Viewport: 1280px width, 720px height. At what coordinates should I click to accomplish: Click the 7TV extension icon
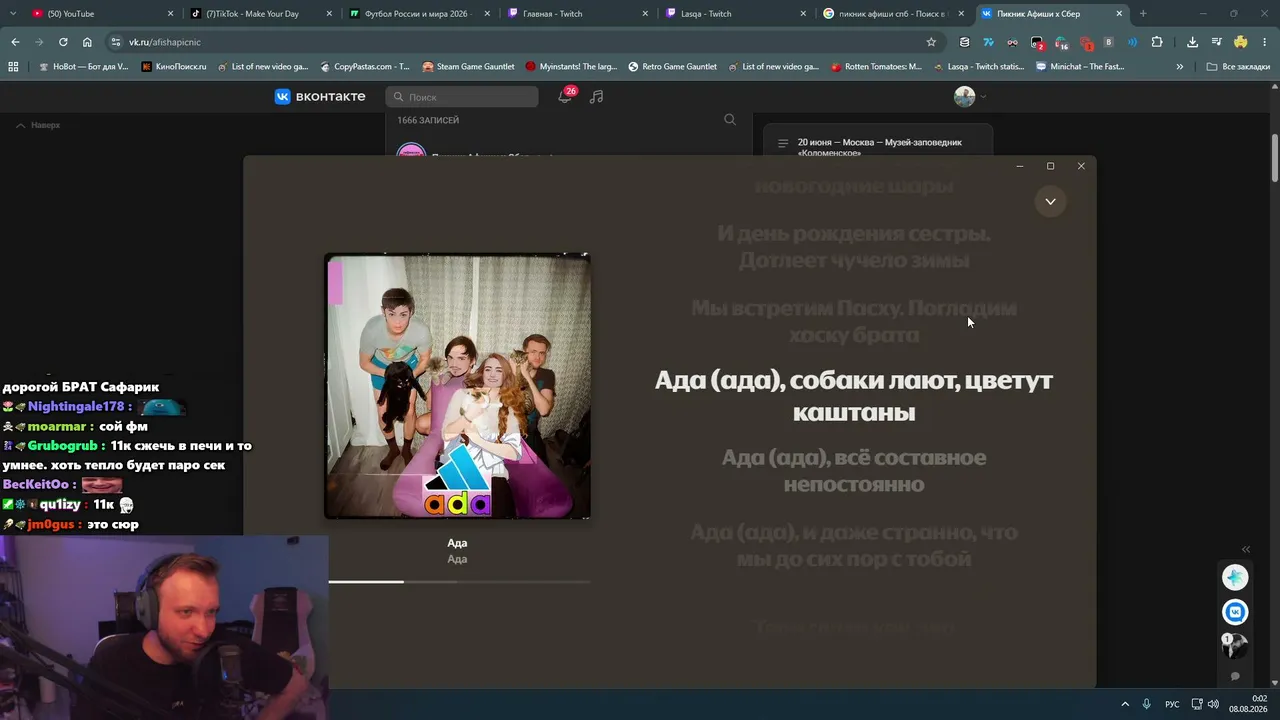988,42
